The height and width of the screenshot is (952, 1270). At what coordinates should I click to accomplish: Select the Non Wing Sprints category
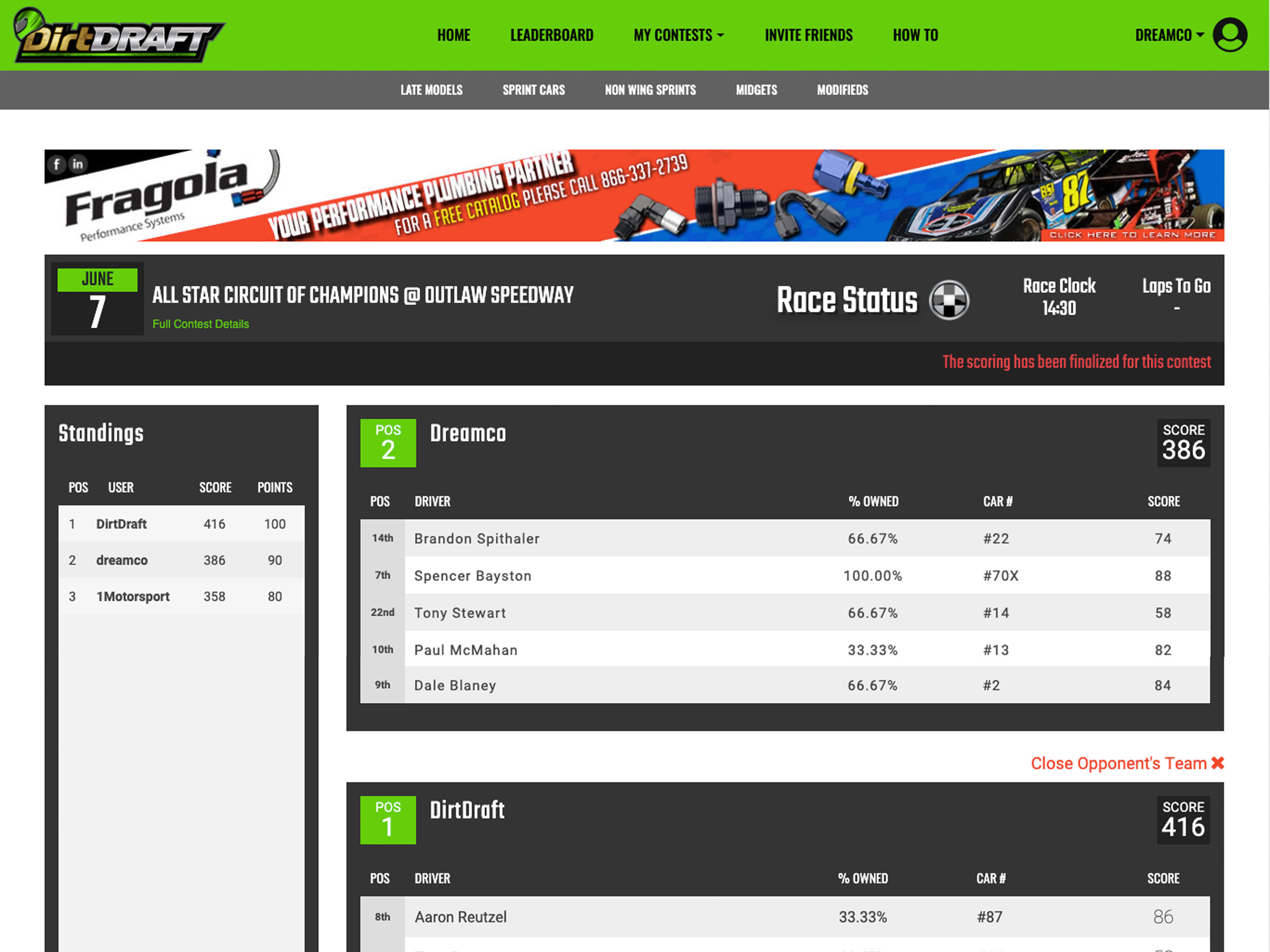coord(650,90)
